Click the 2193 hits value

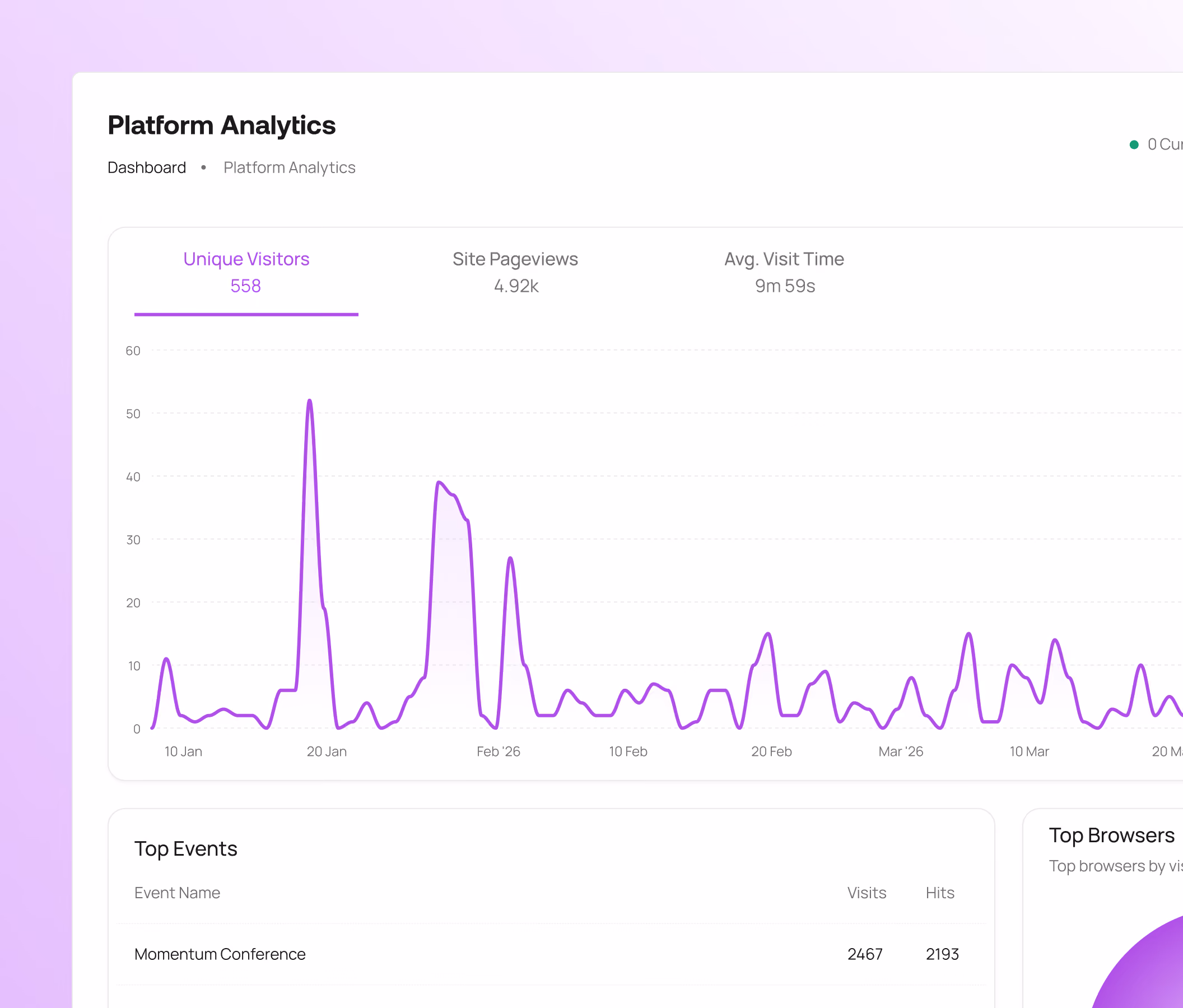coord(942,954)
